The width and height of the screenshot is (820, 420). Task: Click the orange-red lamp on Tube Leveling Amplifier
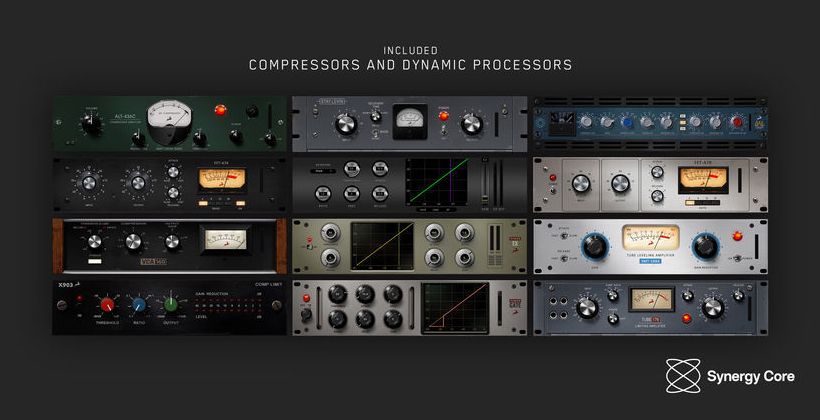coord(737,236)
